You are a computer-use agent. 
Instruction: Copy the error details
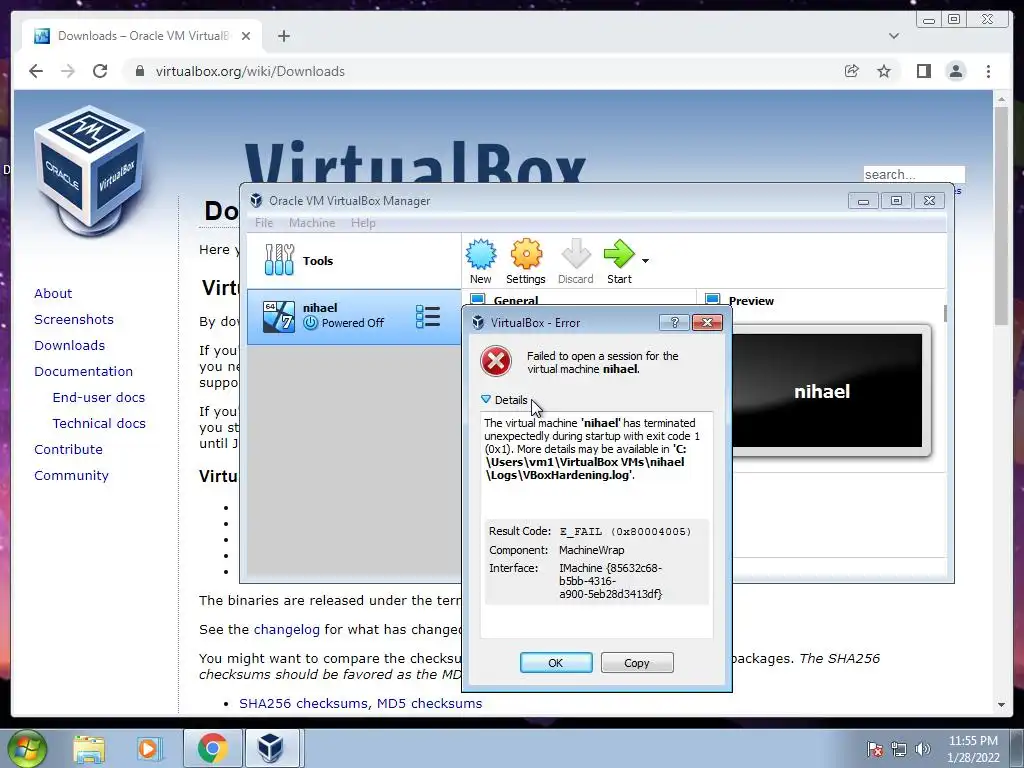pos(637,662)
